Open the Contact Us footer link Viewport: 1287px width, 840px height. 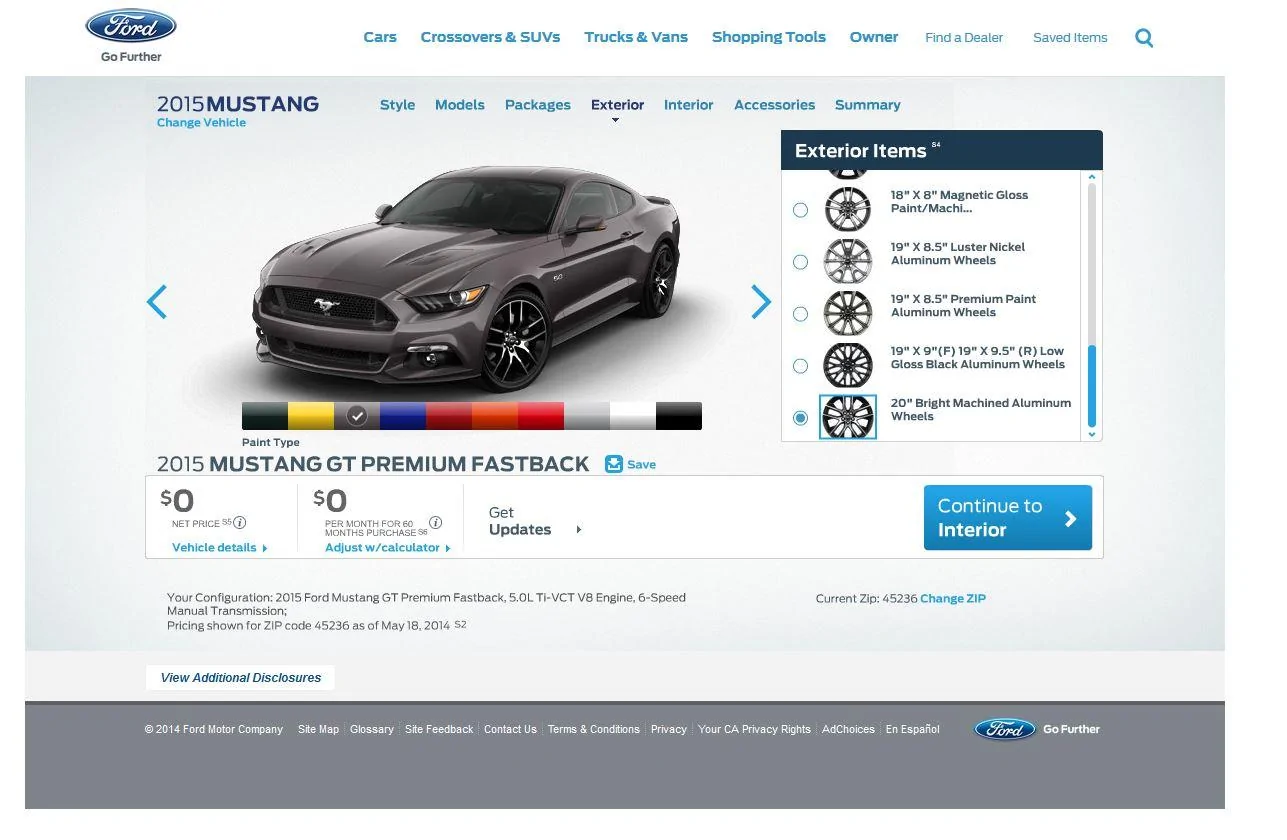point(510,730)
